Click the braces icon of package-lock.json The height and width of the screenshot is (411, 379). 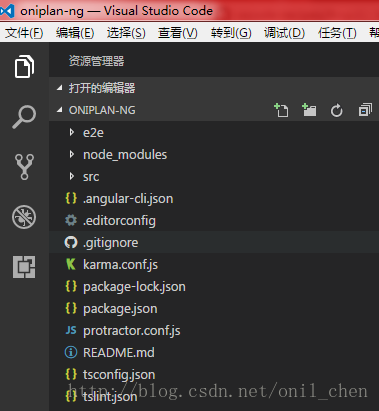(x=71, y=286)
